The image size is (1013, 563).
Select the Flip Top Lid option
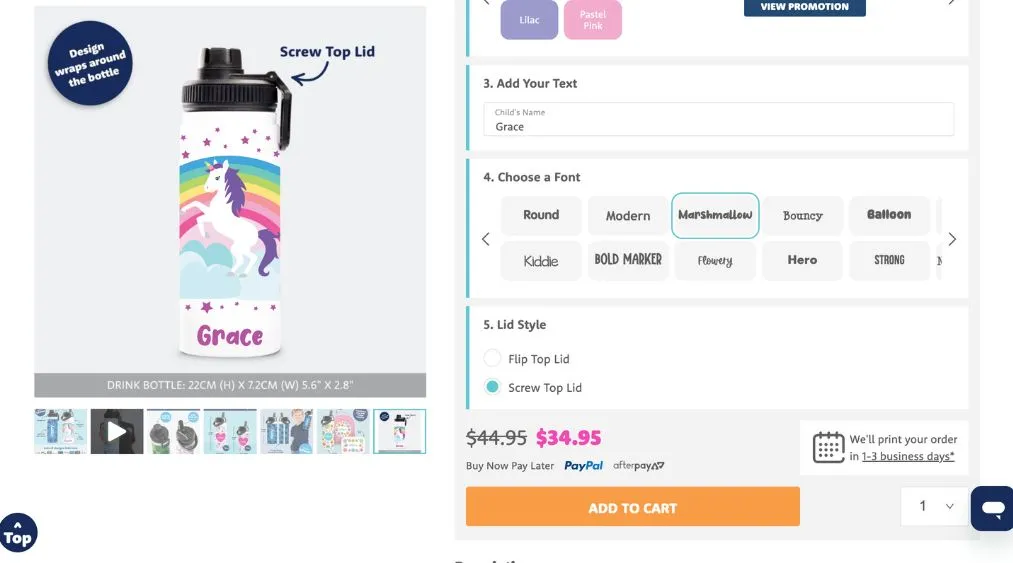coord(492,358)
